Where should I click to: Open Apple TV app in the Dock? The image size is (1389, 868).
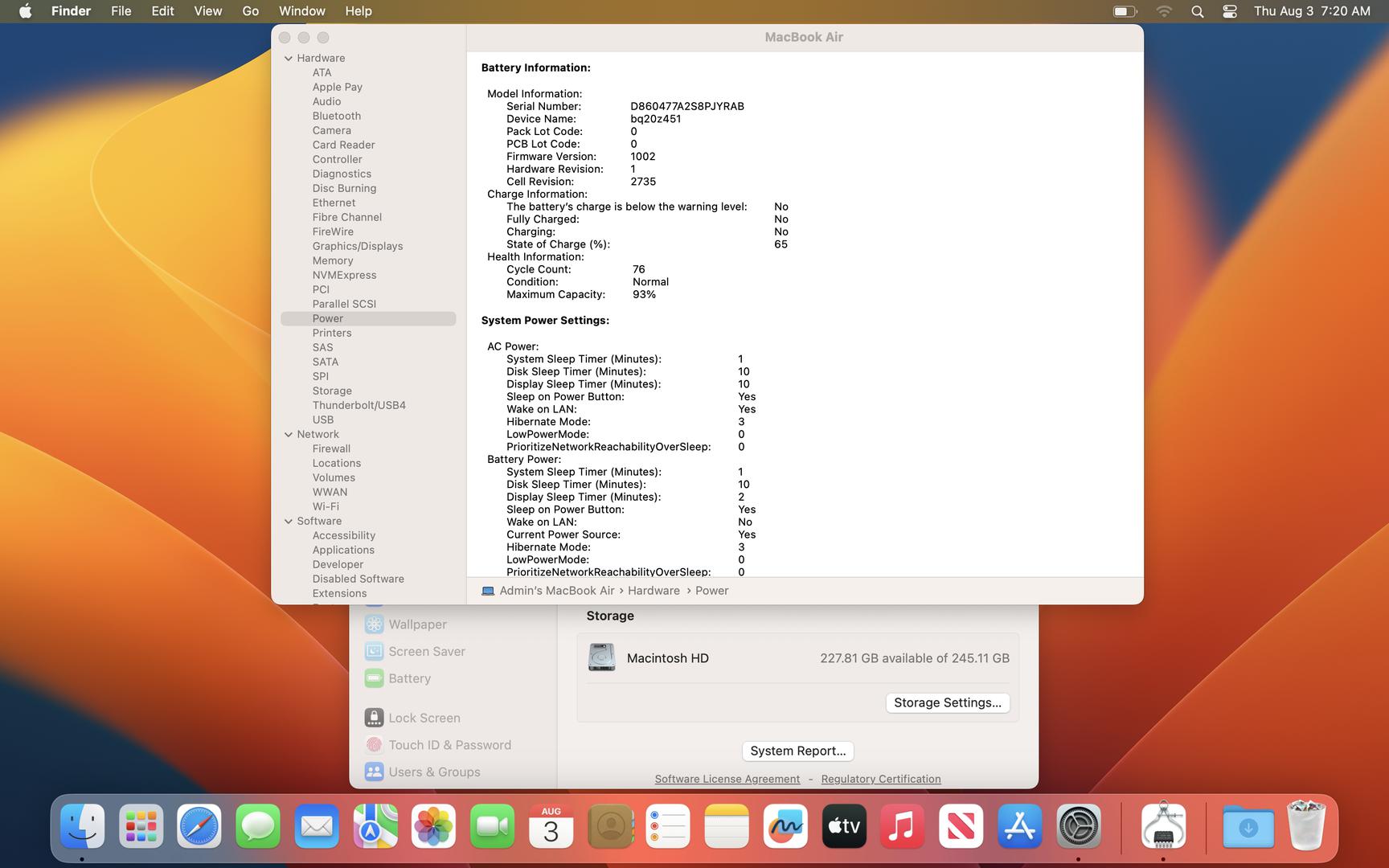pyautogui.click(x=844, y=826)
